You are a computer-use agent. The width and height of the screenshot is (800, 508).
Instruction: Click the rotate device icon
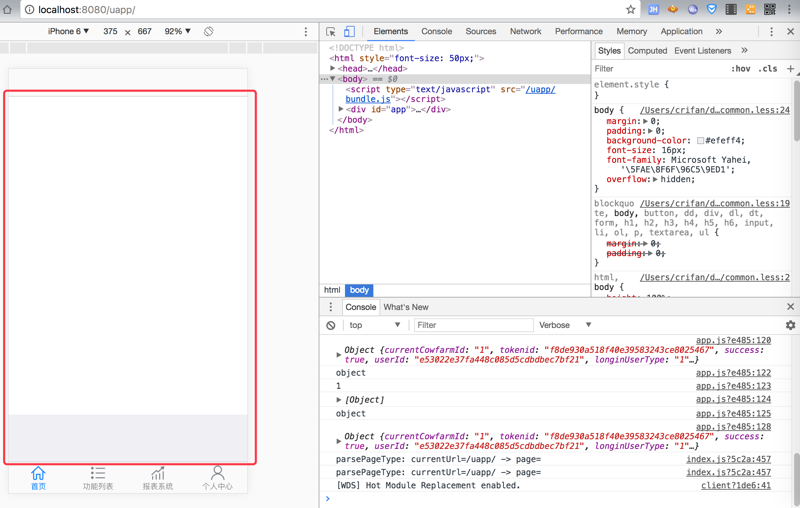pyautogui.click(x=208, y=31)
